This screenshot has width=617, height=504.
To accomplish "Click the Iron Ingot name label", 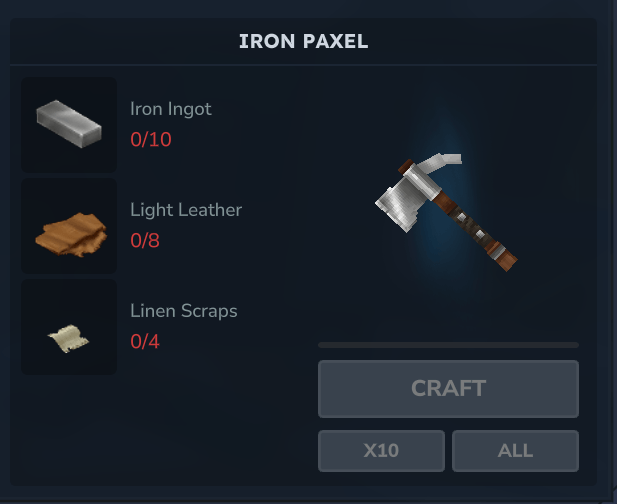I will (x=171, y=109).
